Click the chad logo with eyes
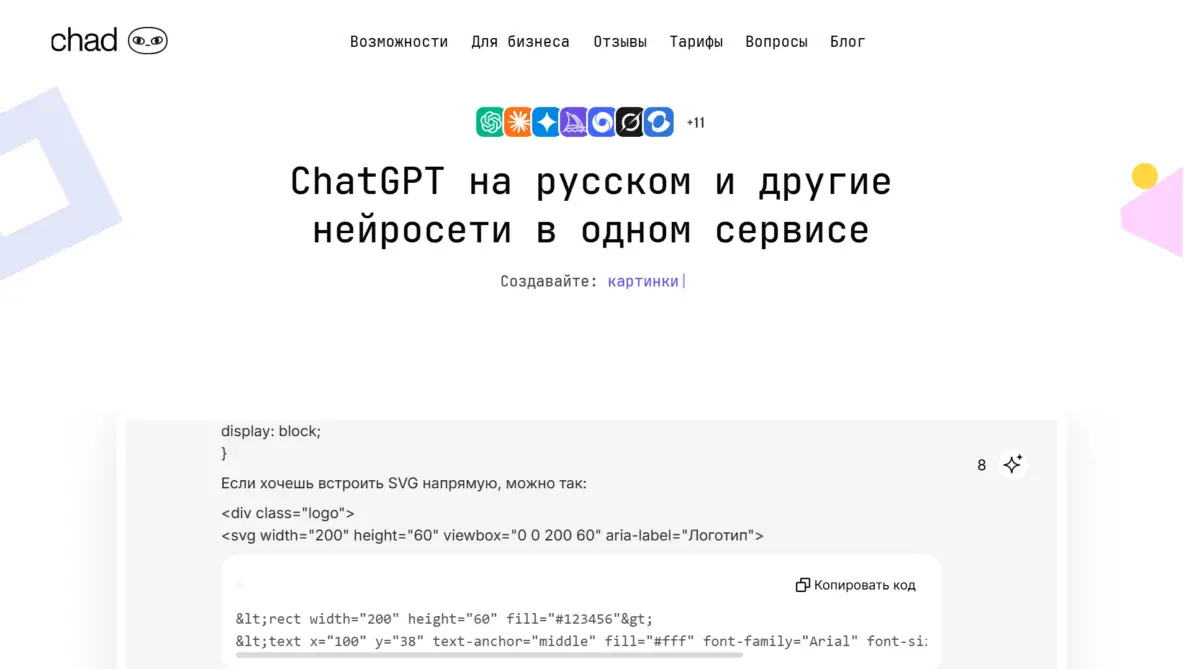This screenshot has width=1184, height=669. pos(109,41)
